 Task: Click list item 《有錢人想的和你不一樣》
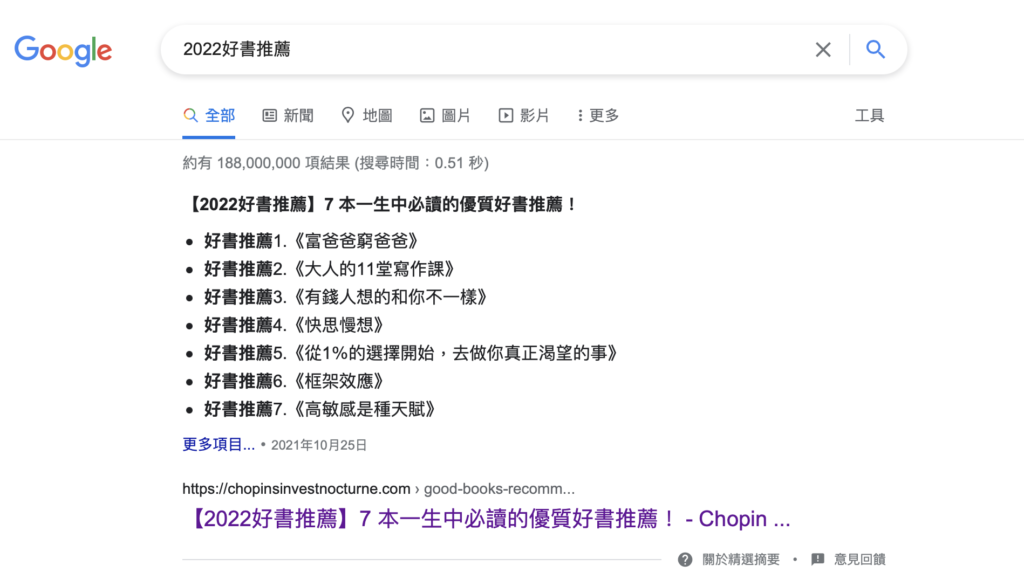pos(345,297)
